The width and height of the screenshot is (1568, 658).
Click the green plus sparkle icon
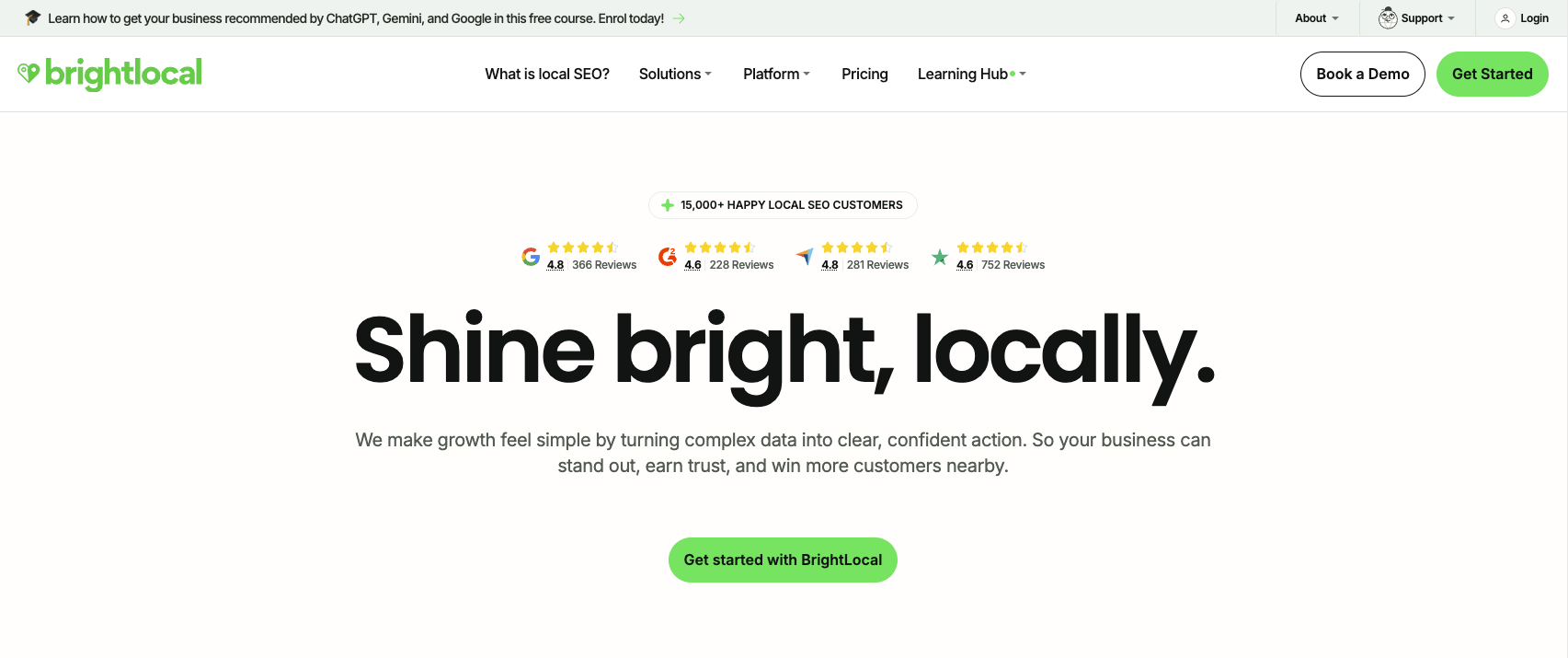(x=668, y=205)
